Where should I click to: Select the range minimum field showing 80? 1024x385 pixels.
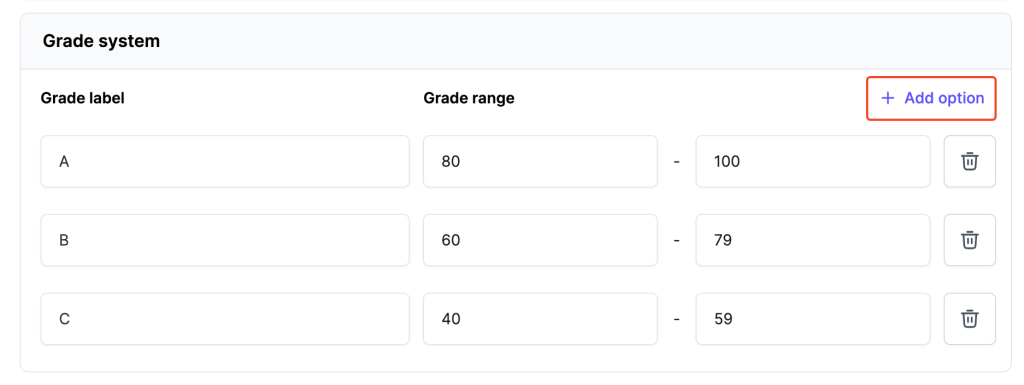pyautogui.click(x=540, y=161)
